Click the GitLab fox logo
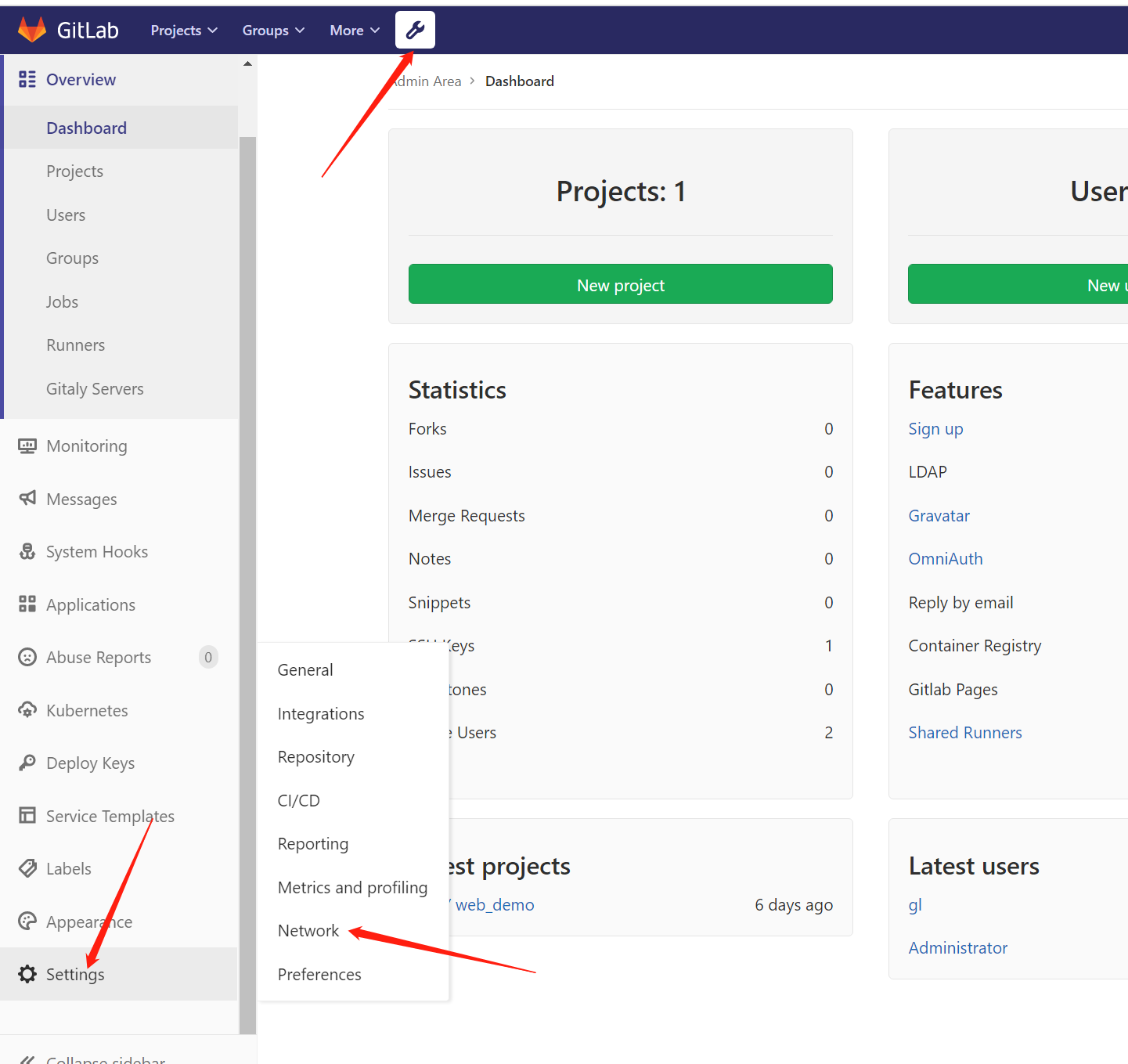 [x=32, y=30]
